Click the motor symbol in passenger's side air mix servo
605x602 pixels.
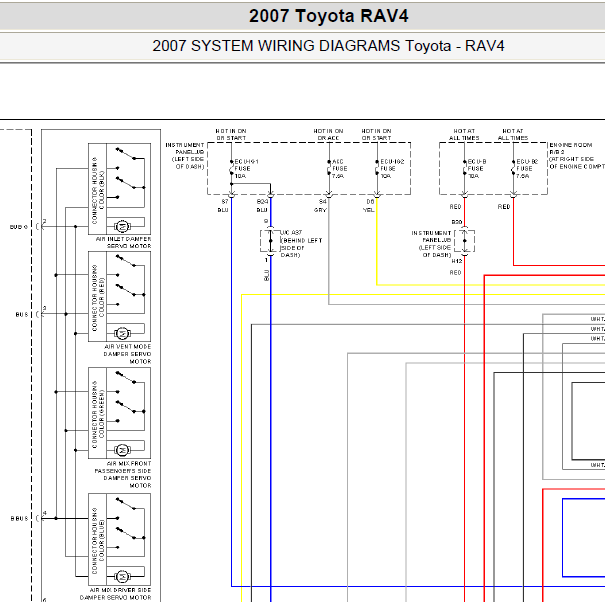click(x=122, y=450)
